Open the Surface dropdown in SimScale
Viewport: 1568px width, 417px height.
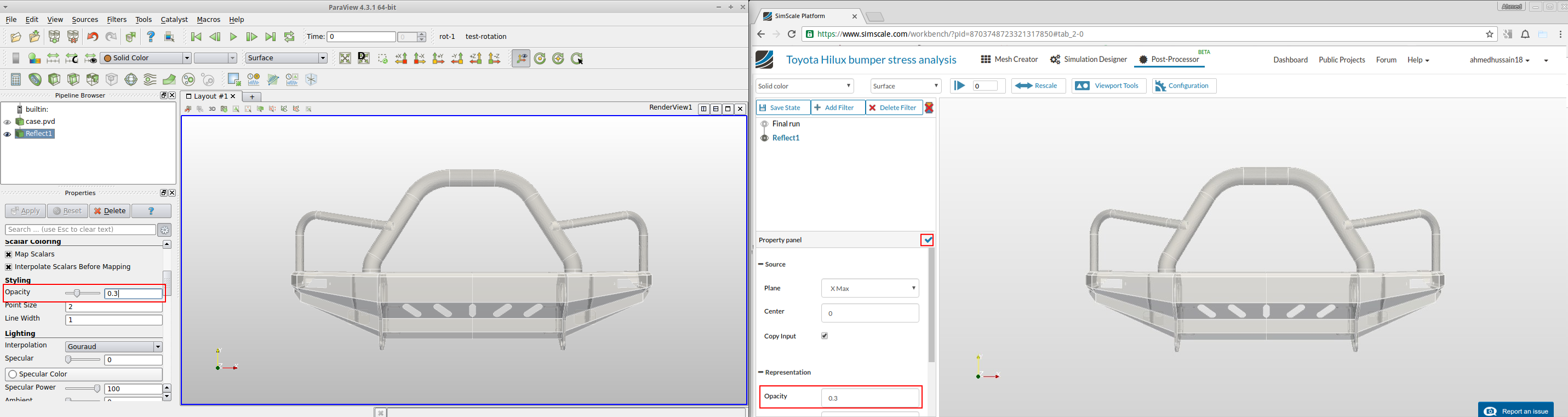pos(906,86)
